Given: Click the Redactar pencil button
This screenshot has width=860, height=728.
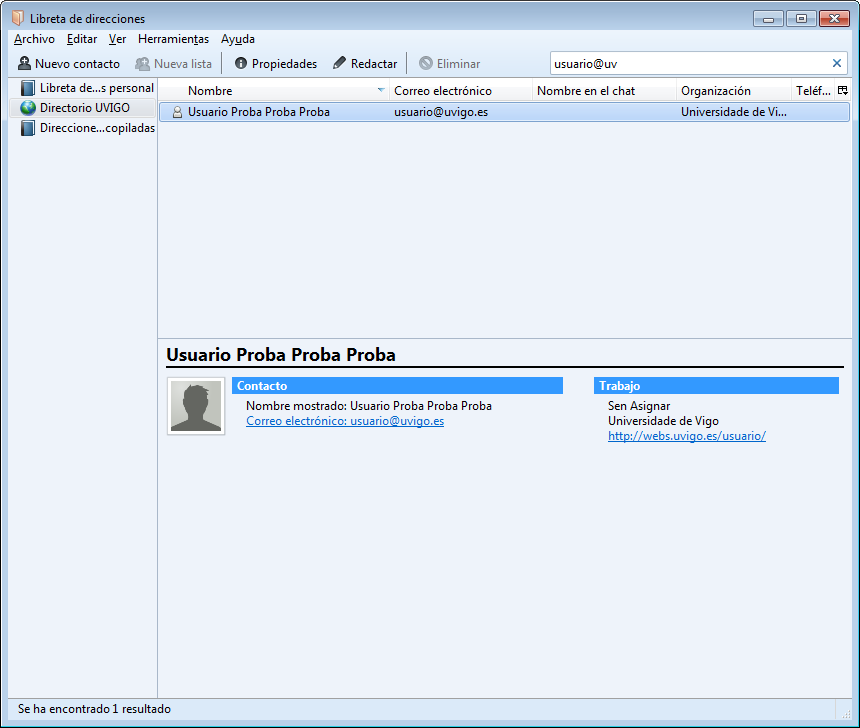Looking at the screenshot, I should (x=365, y=64).
